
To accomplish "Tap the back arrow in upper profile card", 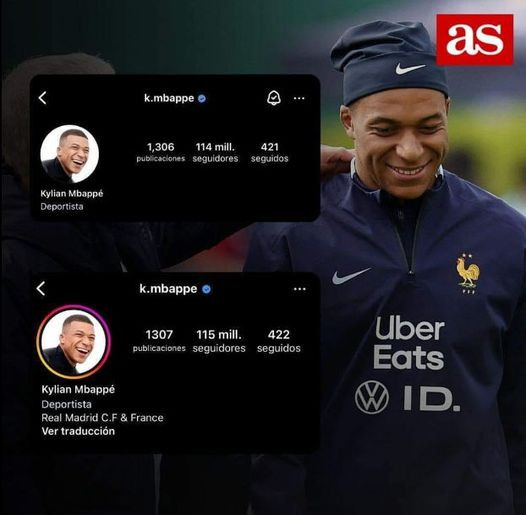I will [x=43, y=98].
